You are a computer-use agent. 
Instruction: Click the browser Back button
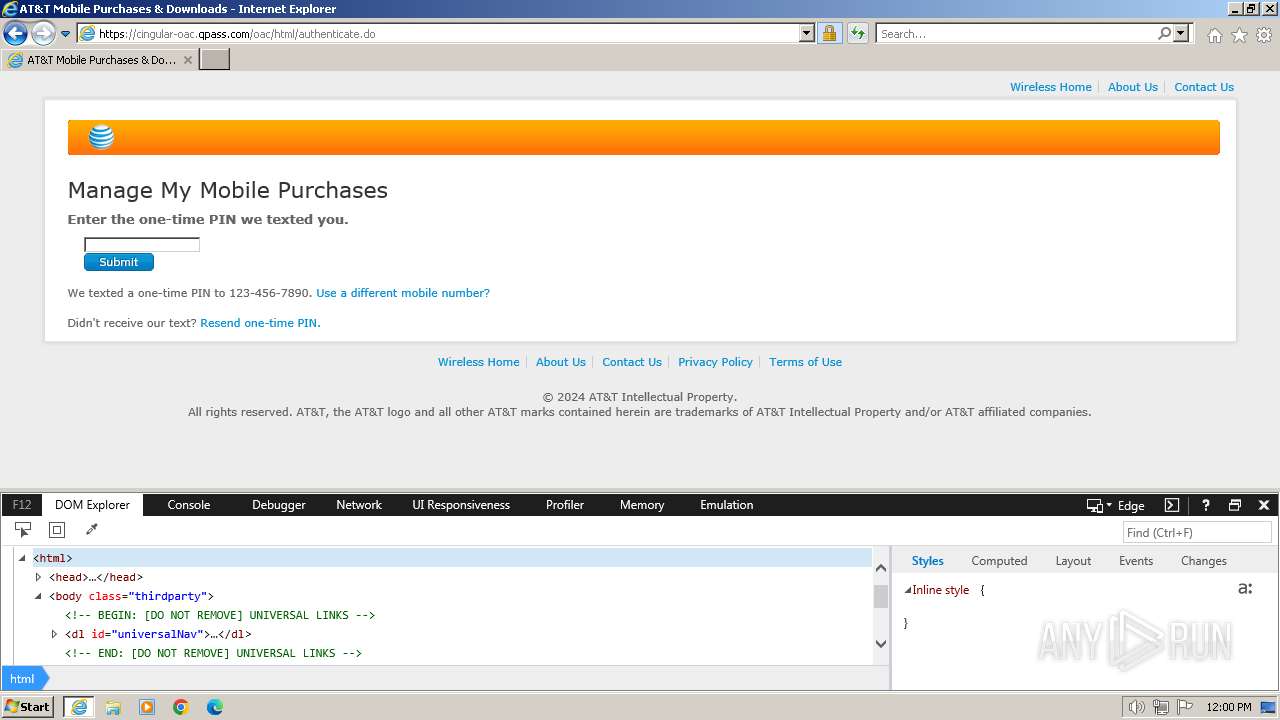(15, 34)
